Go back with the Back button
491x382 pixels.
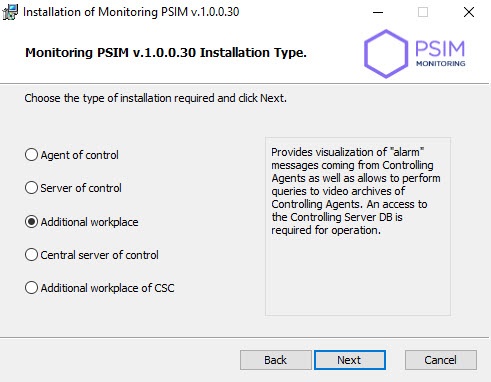pyautogui.click(x=276, y=360)
